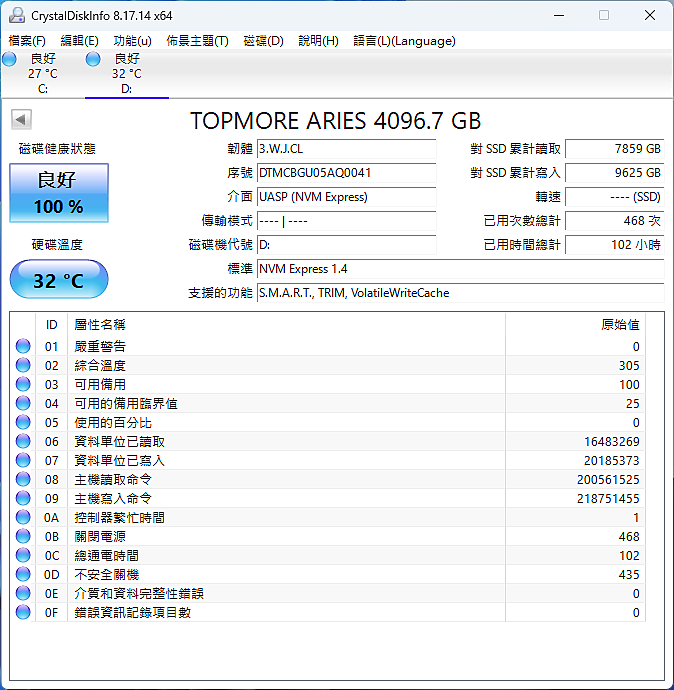Click the raw value 16483269

click(612, 441)
